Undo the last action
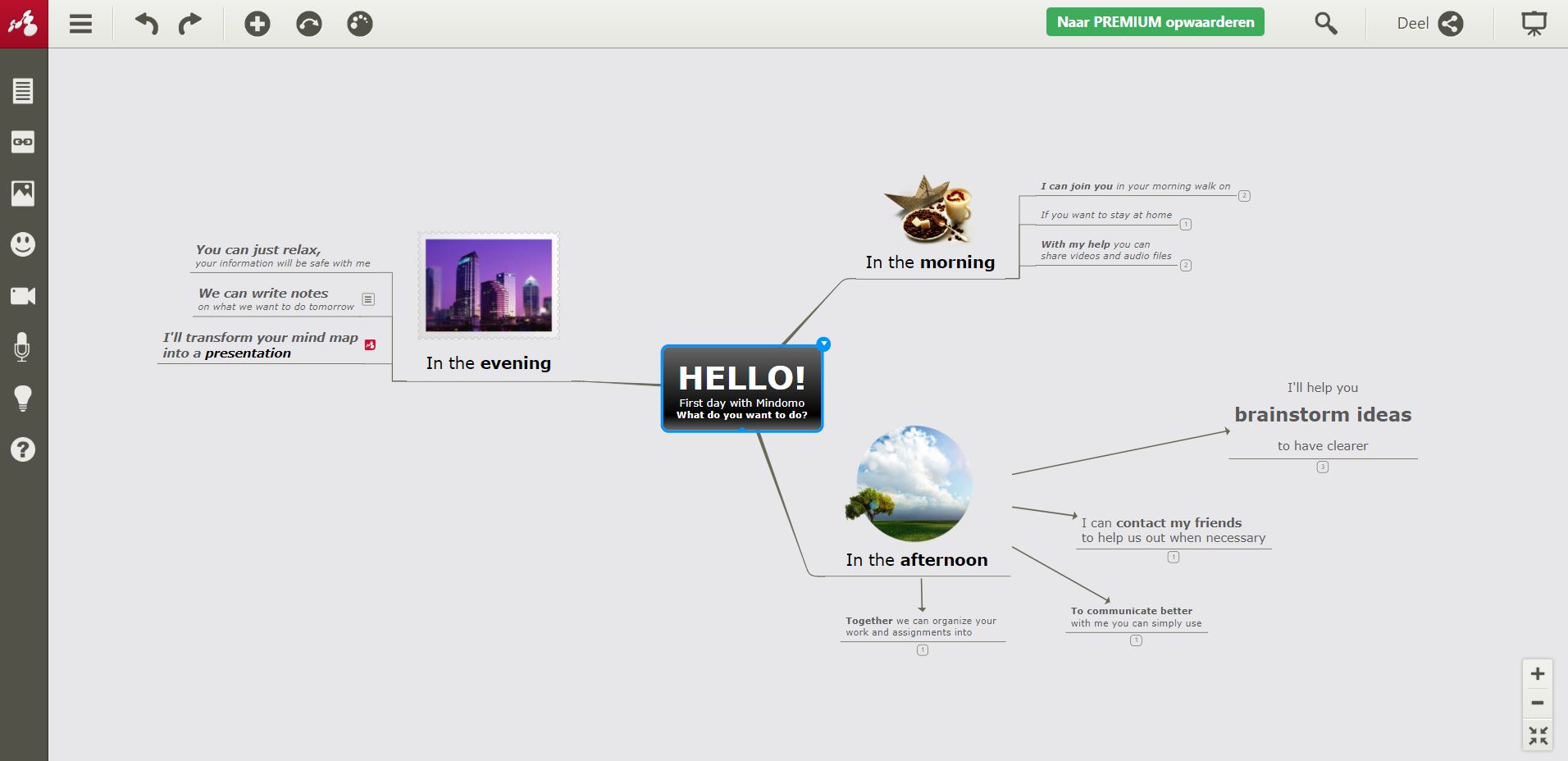The width and height of the screenshot is (1568, 761). (147, 24)
